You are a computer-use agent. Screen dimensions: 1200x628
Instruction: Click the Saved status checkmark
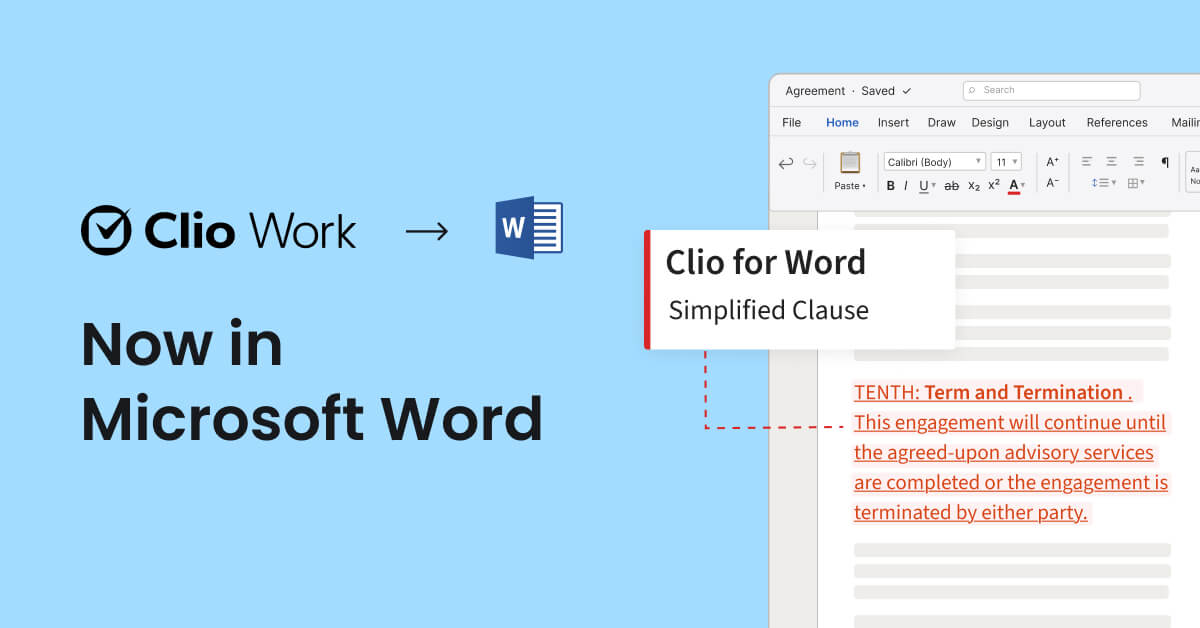(x=906, y=91)
